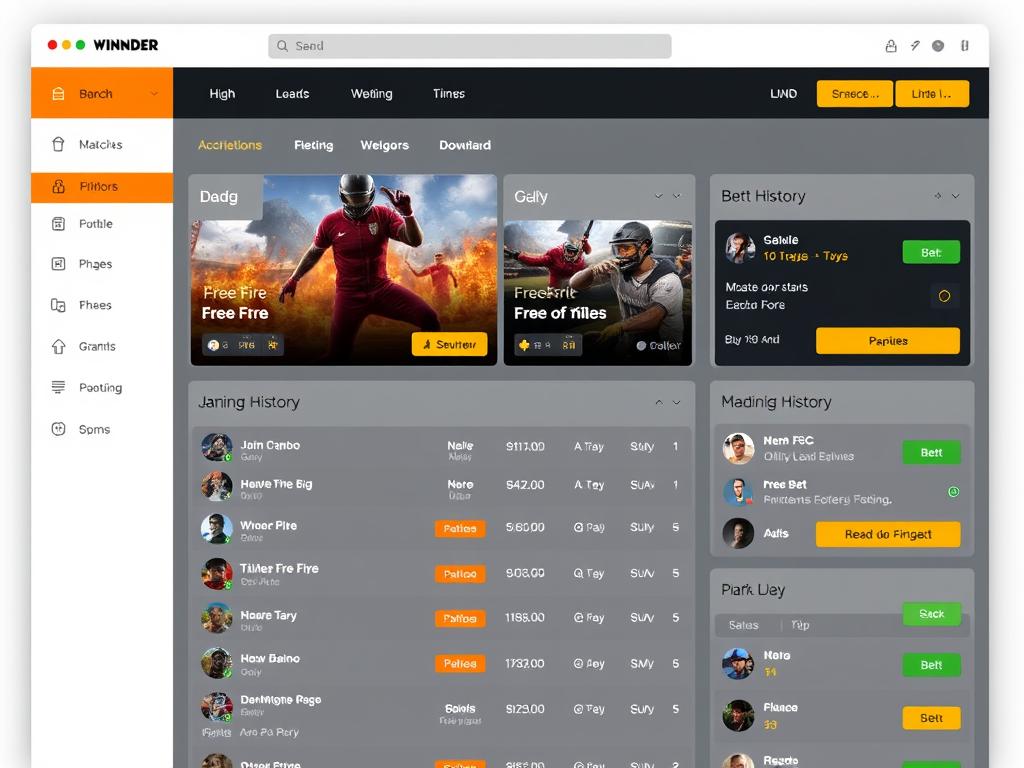Click the Read do Fingett button
The height and width of the screenshot is (768, 1024).
tap(888, 534)
